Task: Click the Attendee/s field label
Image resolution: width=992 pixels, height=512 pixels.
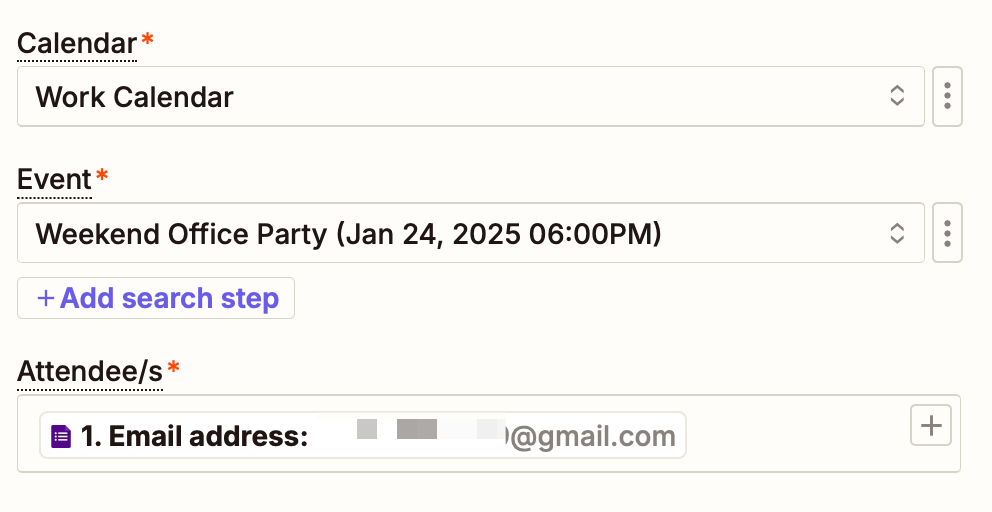Action: click(x=90, y=372)
